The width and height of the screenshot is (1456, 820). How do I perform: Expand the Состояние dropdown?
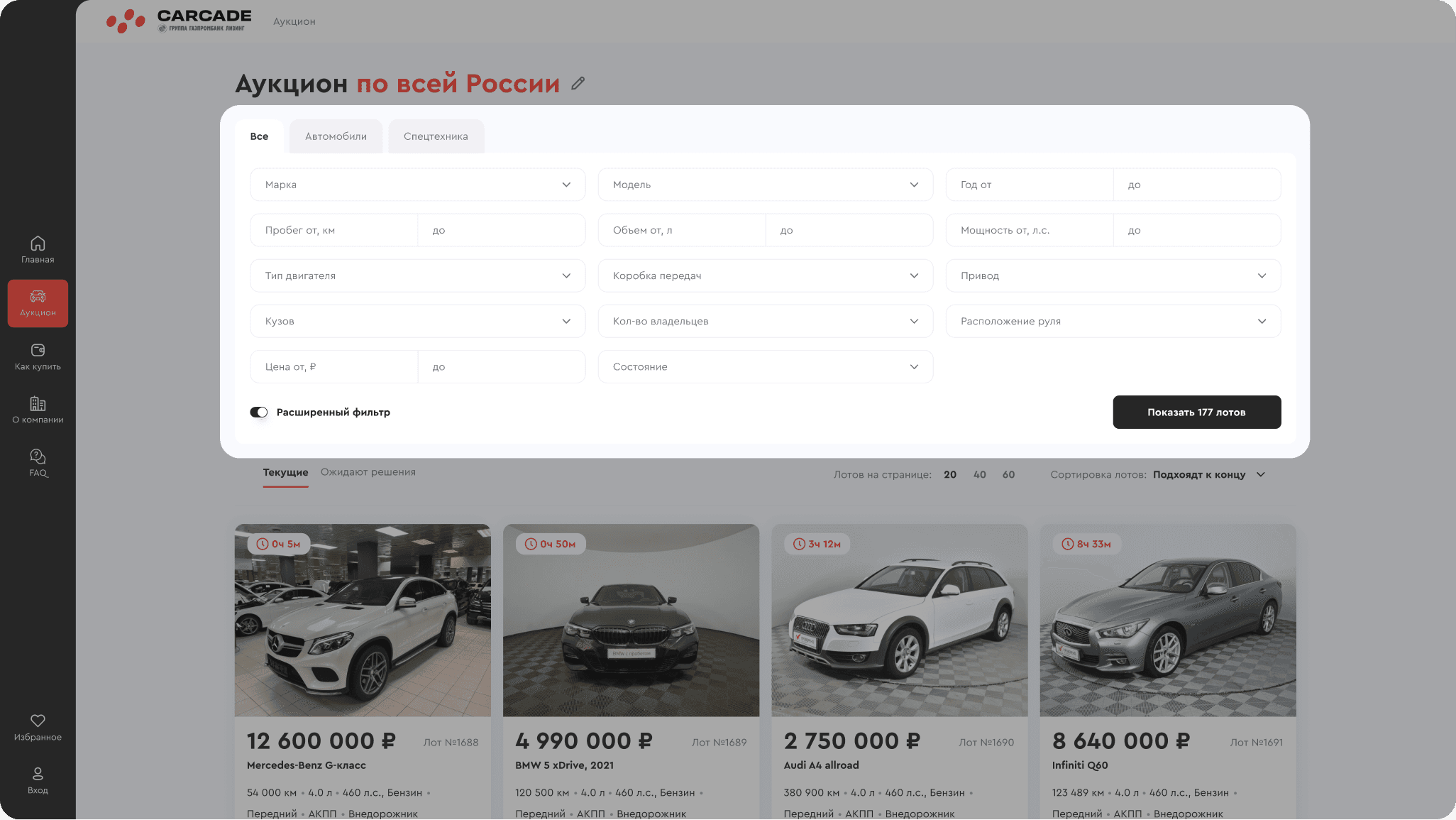pyautogui.click(x=766, y=366)
